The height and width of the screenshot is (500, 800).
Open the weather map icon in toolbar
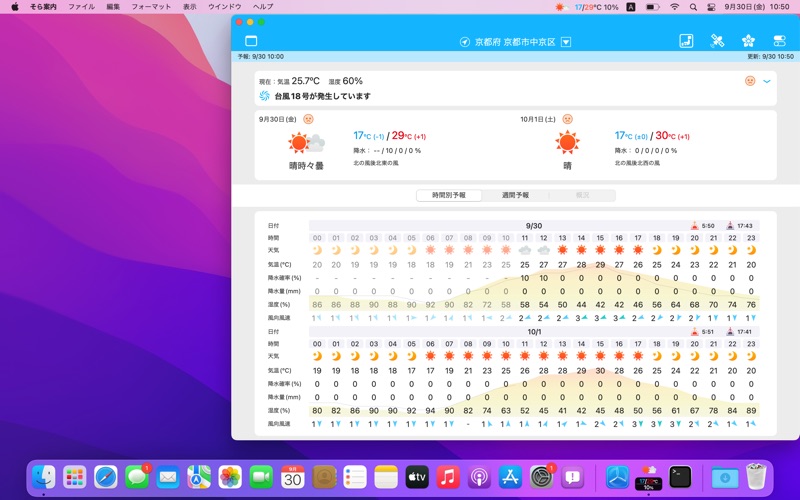pyautogui.click(x=686, y=41)
